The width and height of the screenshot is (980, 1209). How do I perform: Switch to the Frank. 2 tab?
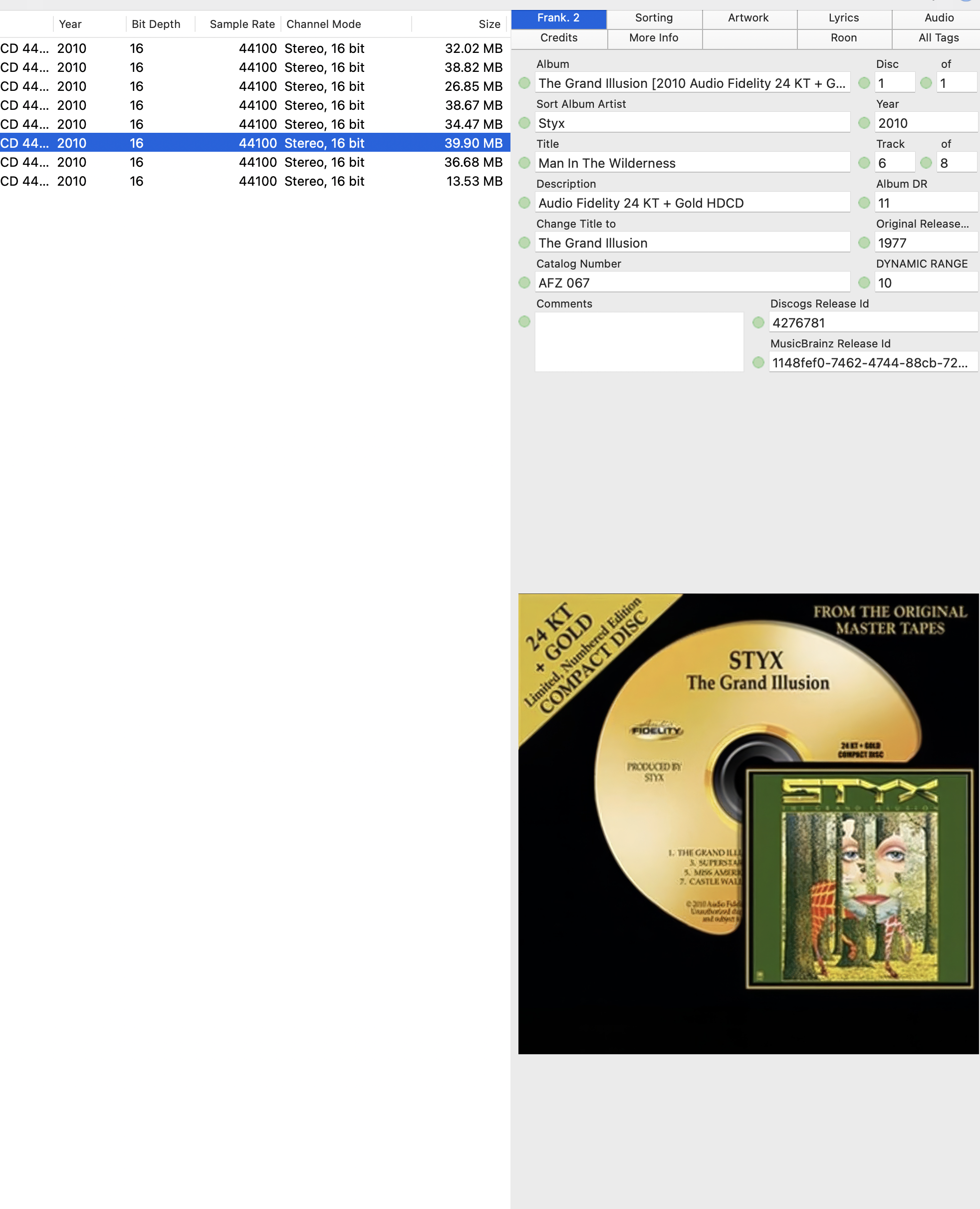[x=559, y=18]
